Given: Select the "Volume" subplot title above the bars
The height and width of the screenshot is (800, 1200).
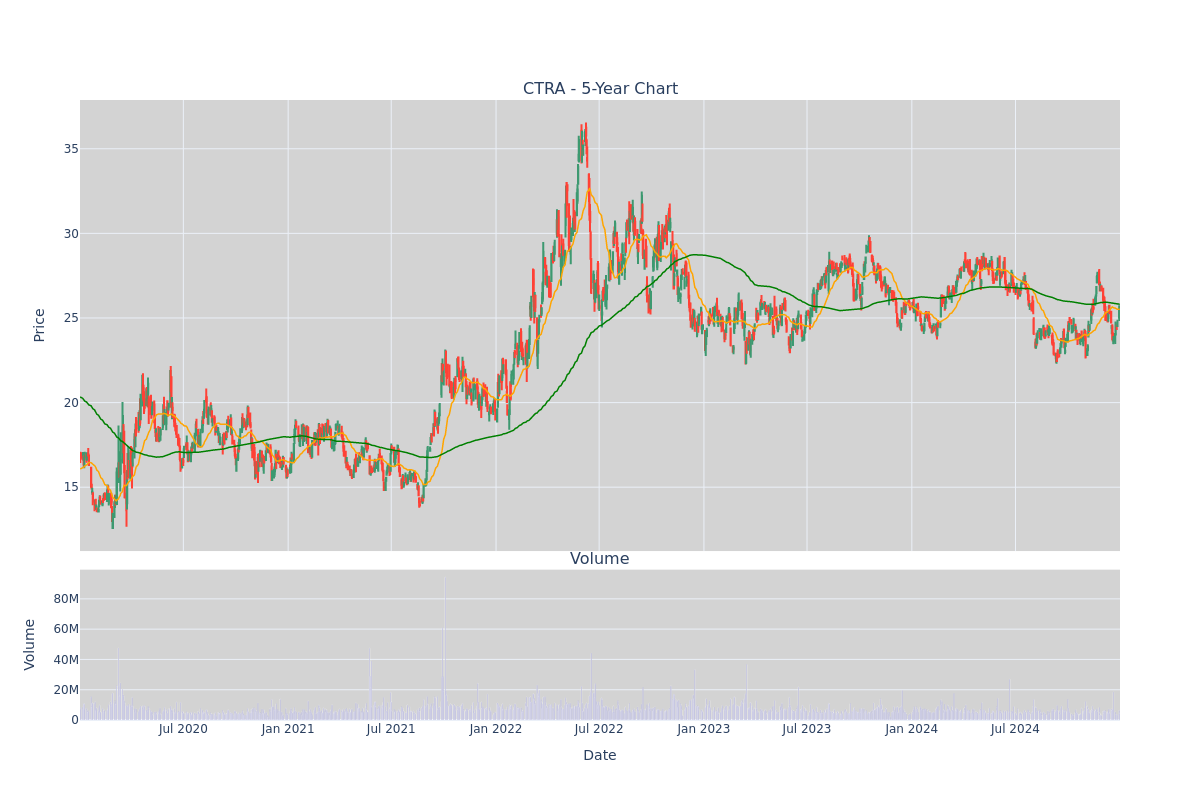Looking at the screenshot, I should 600,559.
